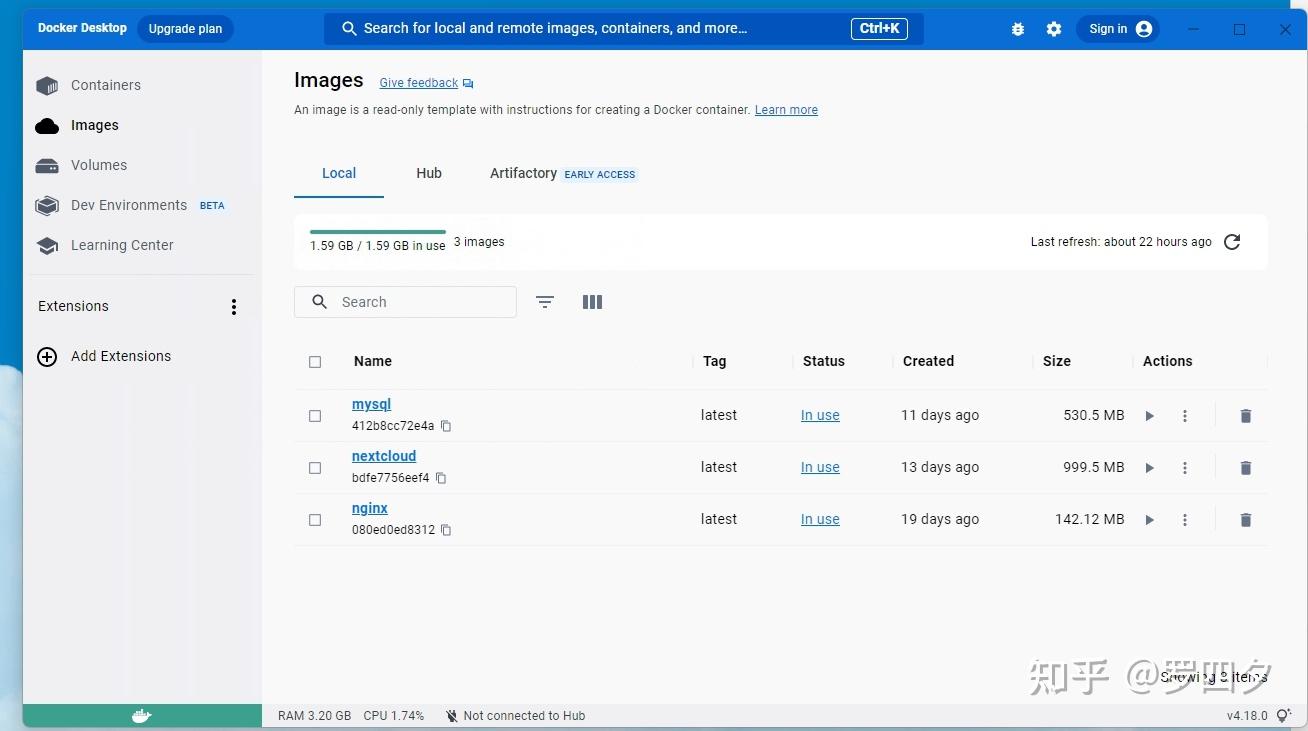The width and height of the screenshot is (1308, 731).
Task: Copy the mysql image ID
Action: coord(446,426)
